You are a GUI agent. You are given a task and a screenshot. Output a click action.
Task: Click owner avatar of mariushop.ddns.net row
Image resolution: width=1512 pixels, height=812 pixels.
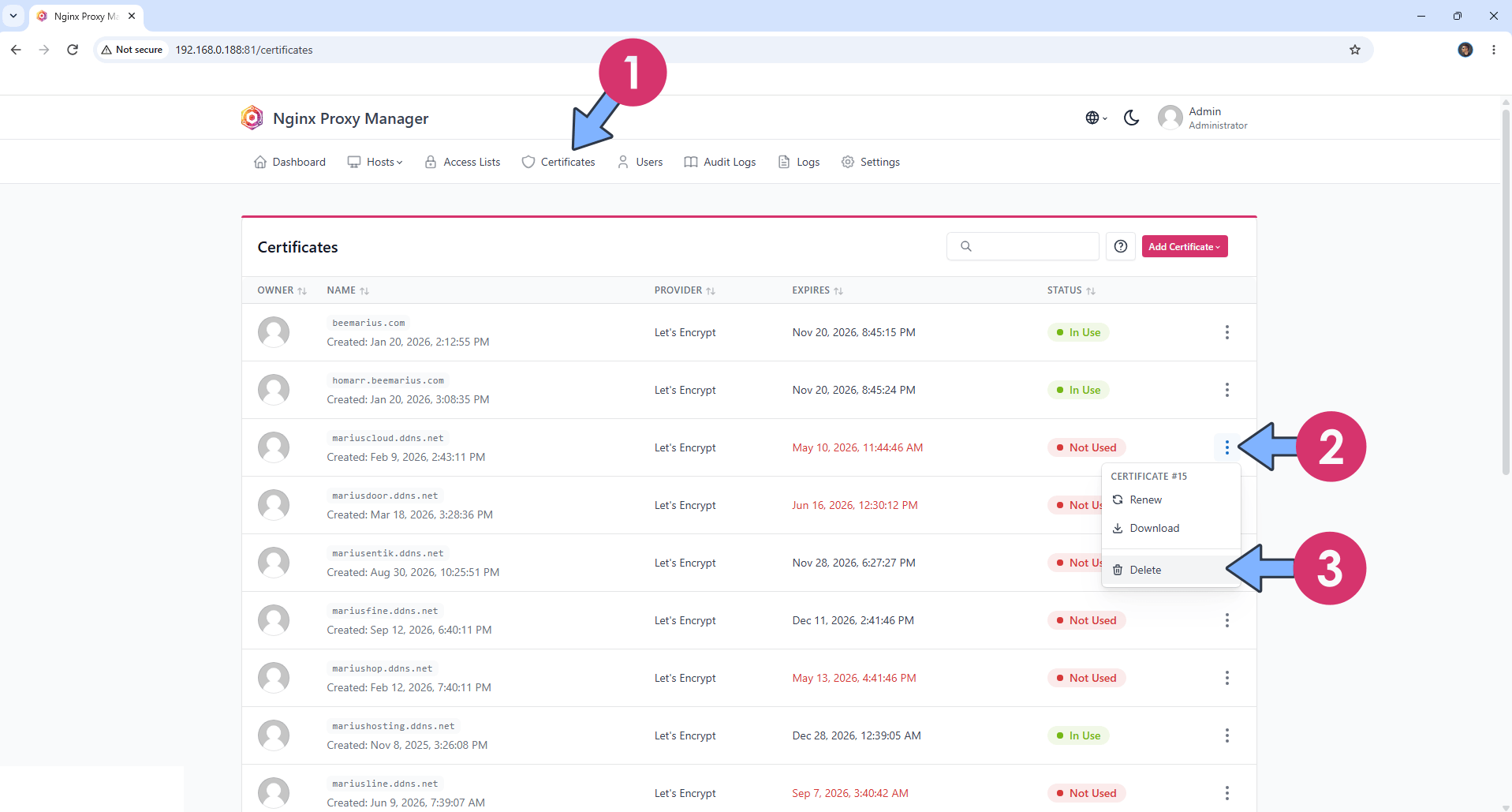coord(274,678)
